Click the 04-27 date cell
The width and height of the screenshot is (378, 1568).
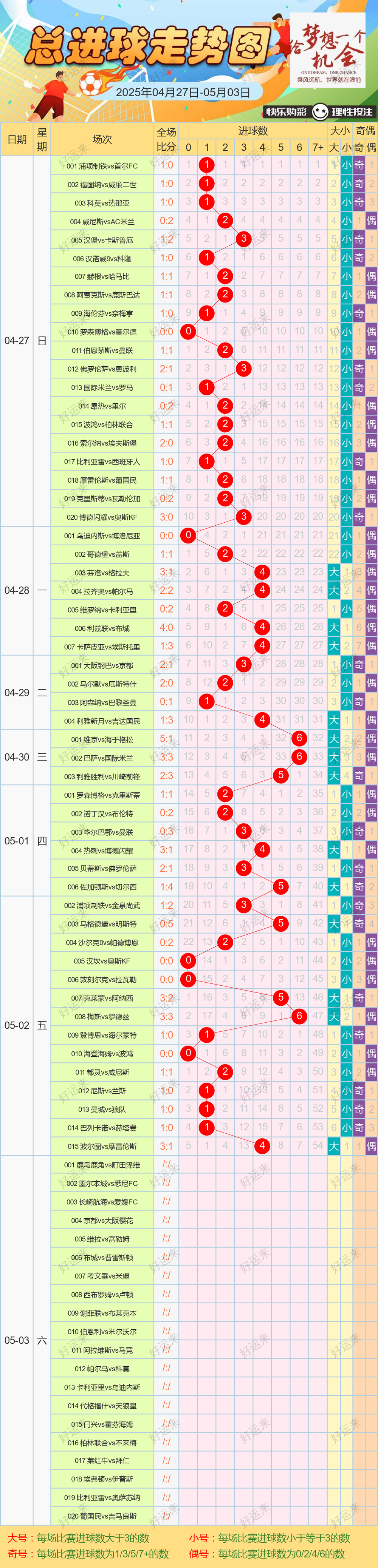(17, 341)
